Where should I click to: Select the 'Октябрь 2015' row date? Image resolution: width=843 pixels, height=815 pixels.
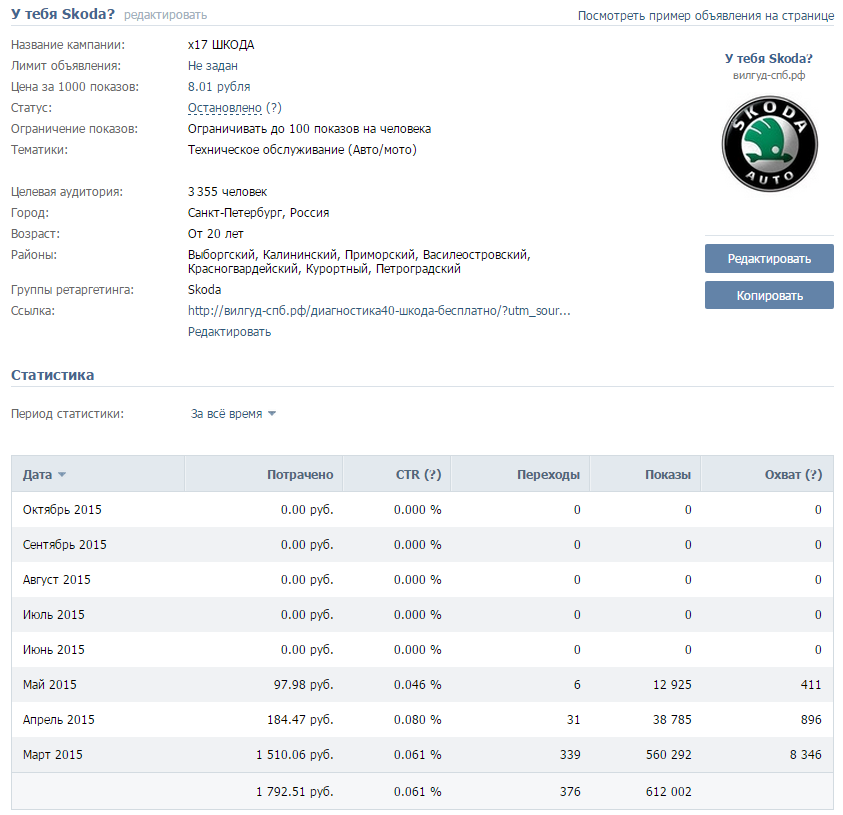click(x=62, y=510)
